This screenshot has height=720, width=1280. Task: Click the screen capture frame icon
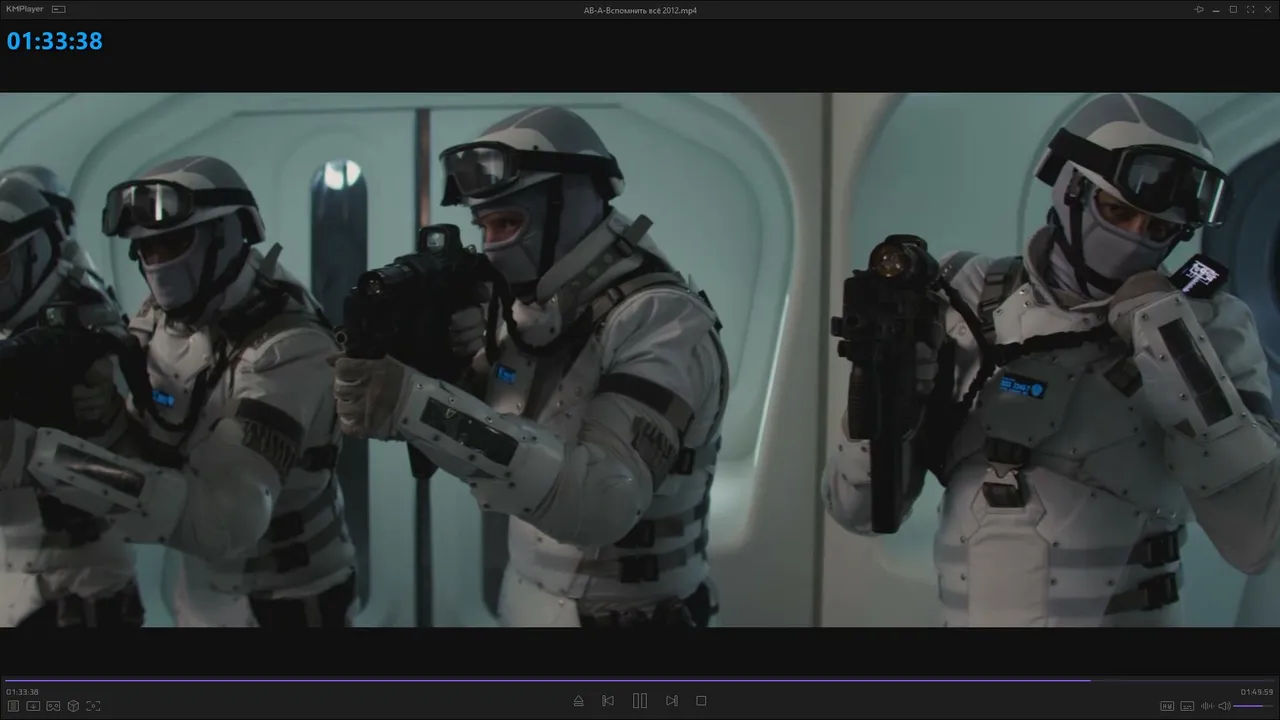point(93,706)
